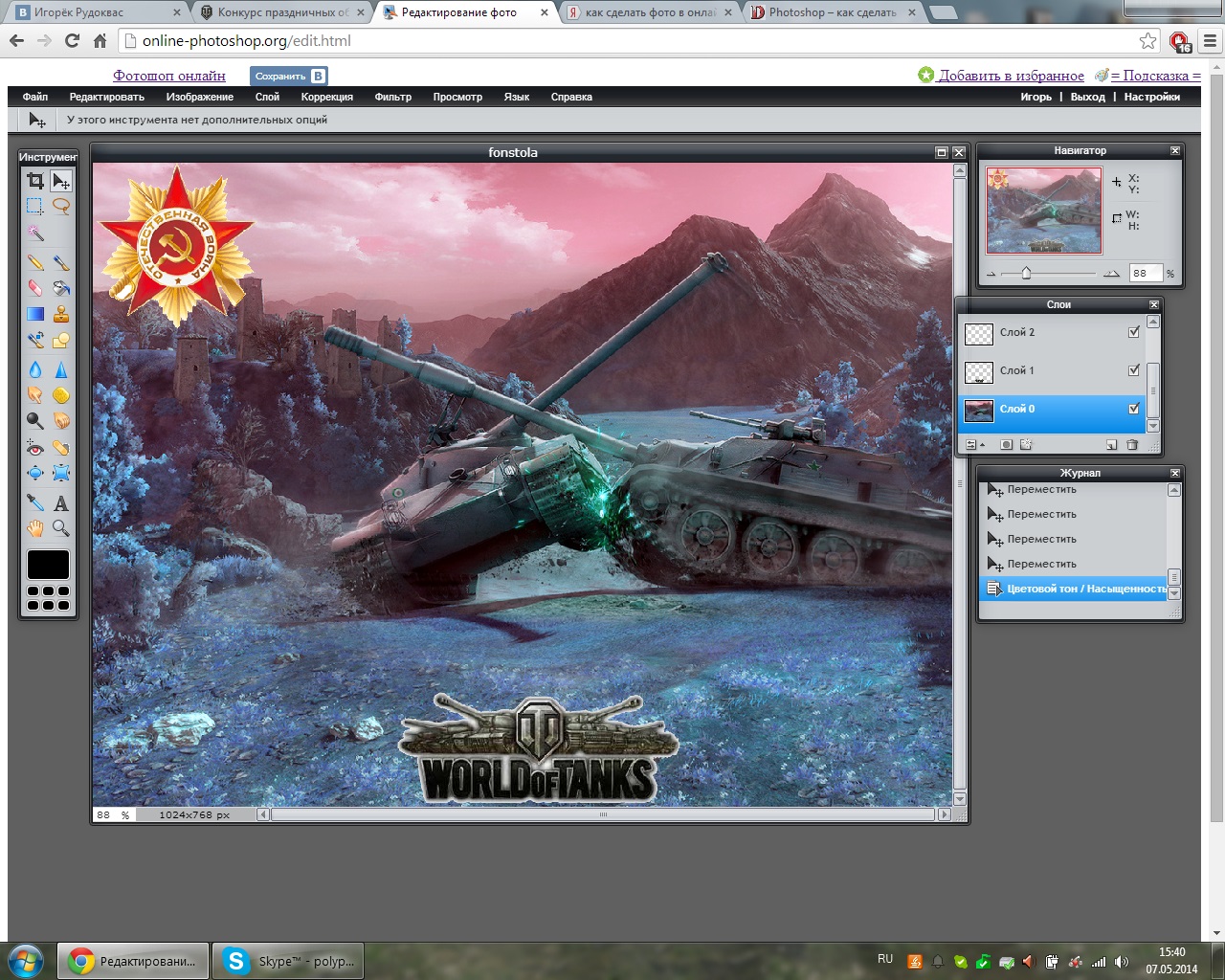Click the Navigator zoom percentage field
The width and height of the screenshot is (1225, 980).
point(1145,273)
